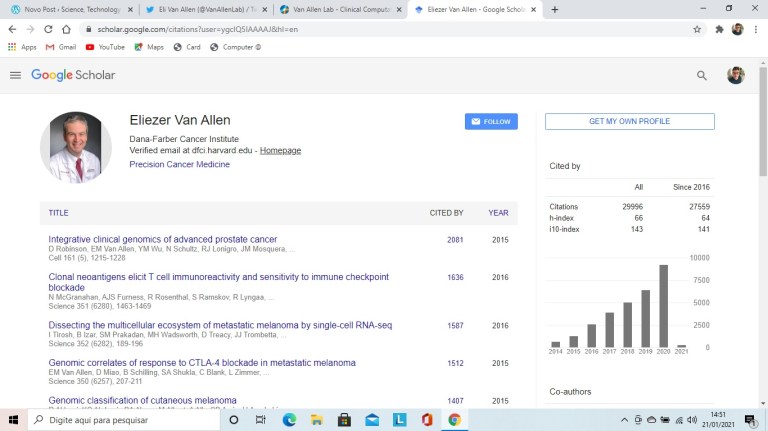Open Integrative clinical genomics of advanced prostate cancer
768x431 pixels.
pyautogui.click(x=163, y=239)
